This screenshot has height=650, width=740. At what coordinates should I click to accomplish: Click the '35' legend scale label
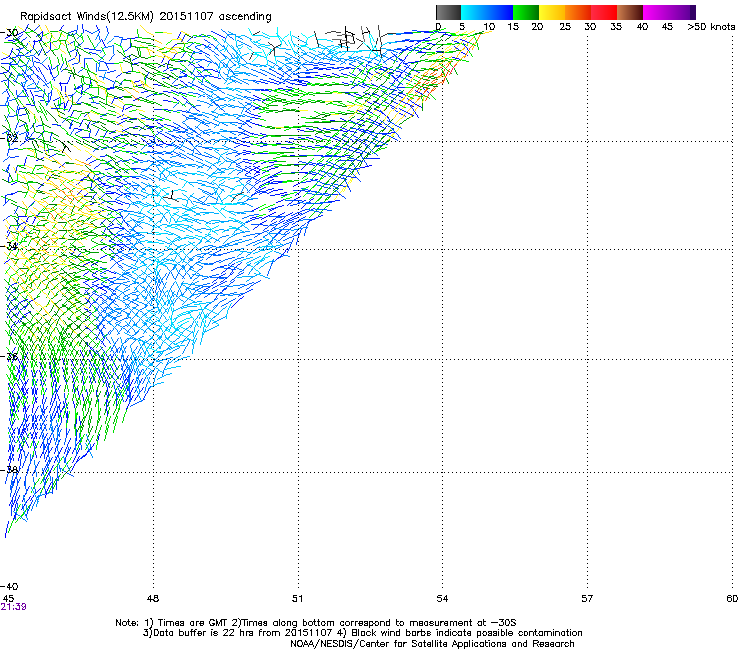coord(616,27)
